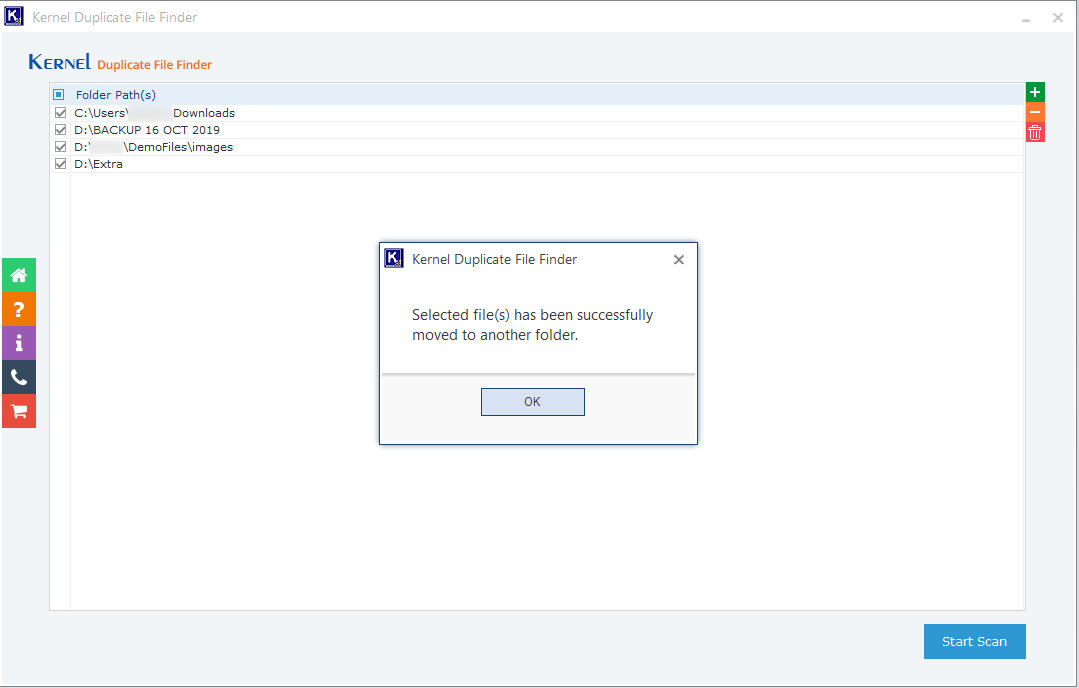Screen dimensions: 1079x688
Task: Toggle select-all checkbox in Folder Path(s) header
Action: [x=59, y=95]
